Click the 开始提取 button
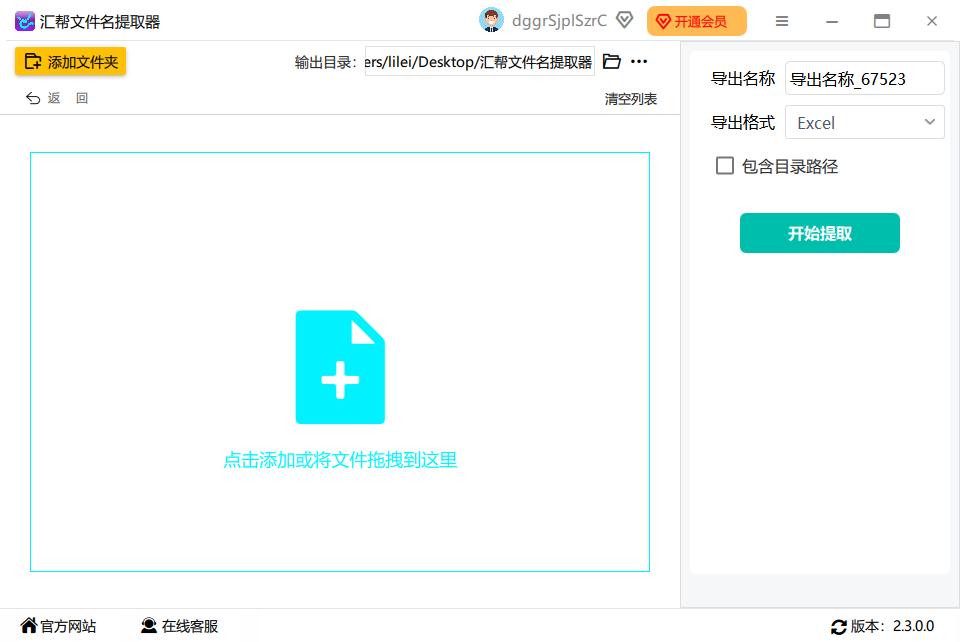 pyautogui.click(x=819, y=232)
